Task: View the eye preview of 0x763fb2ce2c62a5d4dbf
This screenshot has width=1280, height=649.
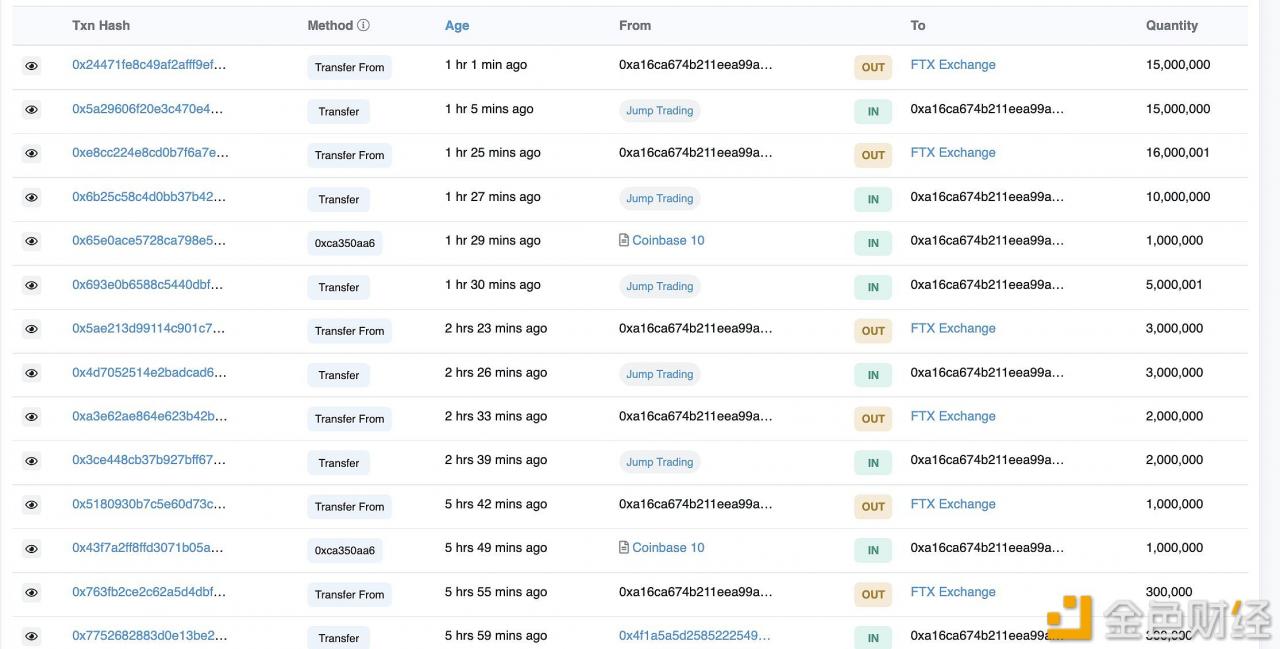Action: 31,593
